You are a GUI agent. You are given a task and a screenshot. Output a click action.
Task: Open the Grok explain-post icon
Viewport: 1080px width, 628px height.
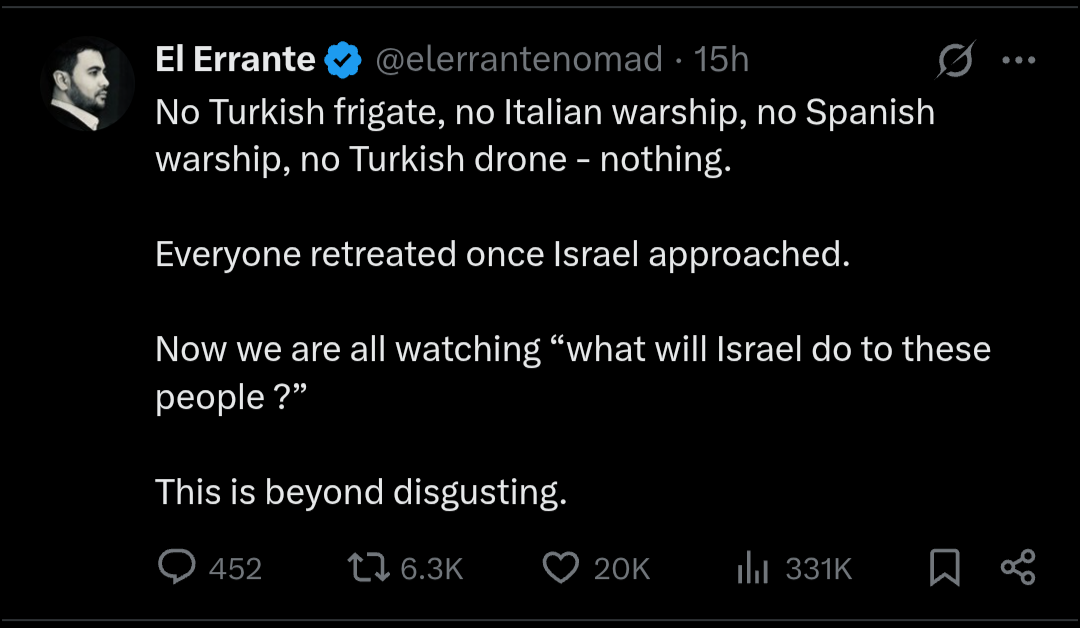(x=956, y=61)
